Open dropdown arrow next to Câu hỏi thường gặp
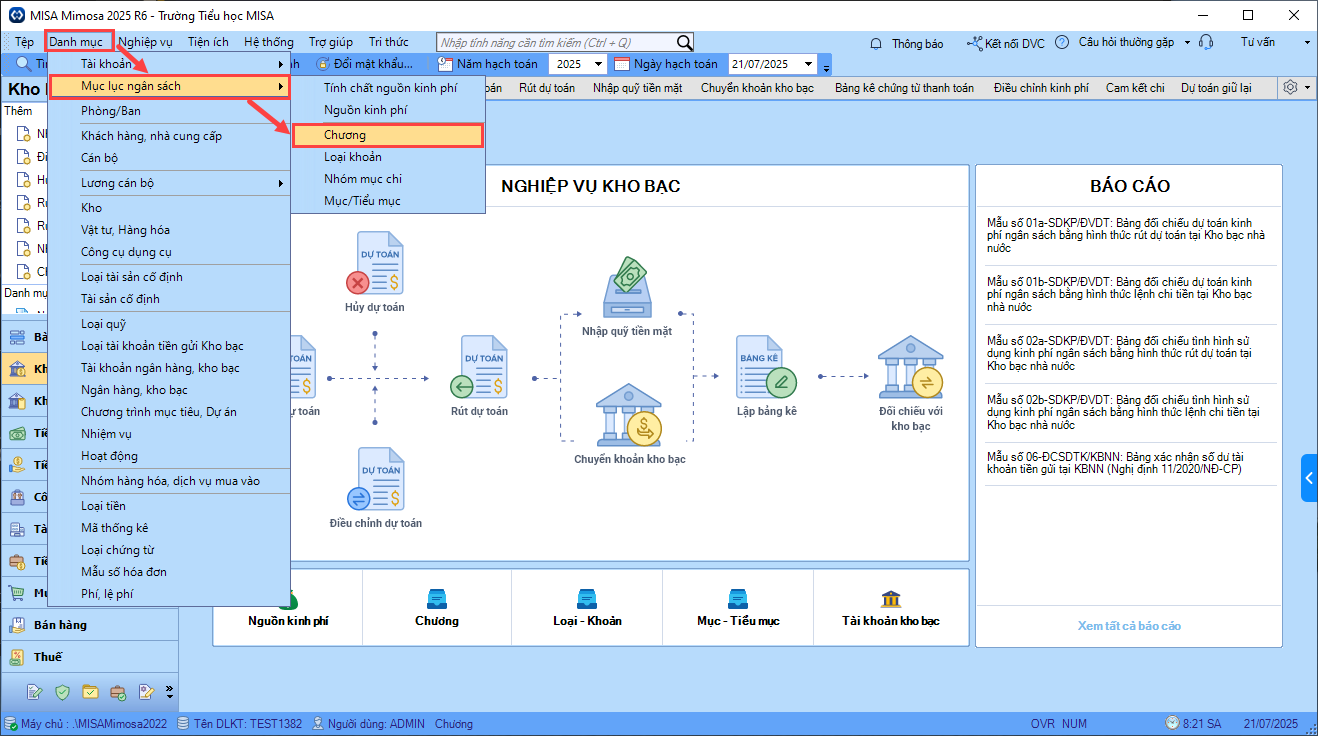The image size is (1318, 736). click(1187, 43)
